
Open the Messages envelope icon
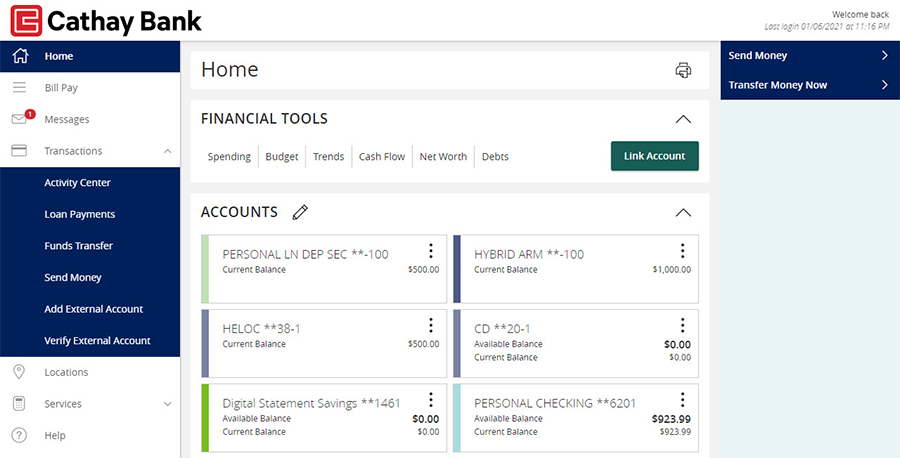[19, 119]
